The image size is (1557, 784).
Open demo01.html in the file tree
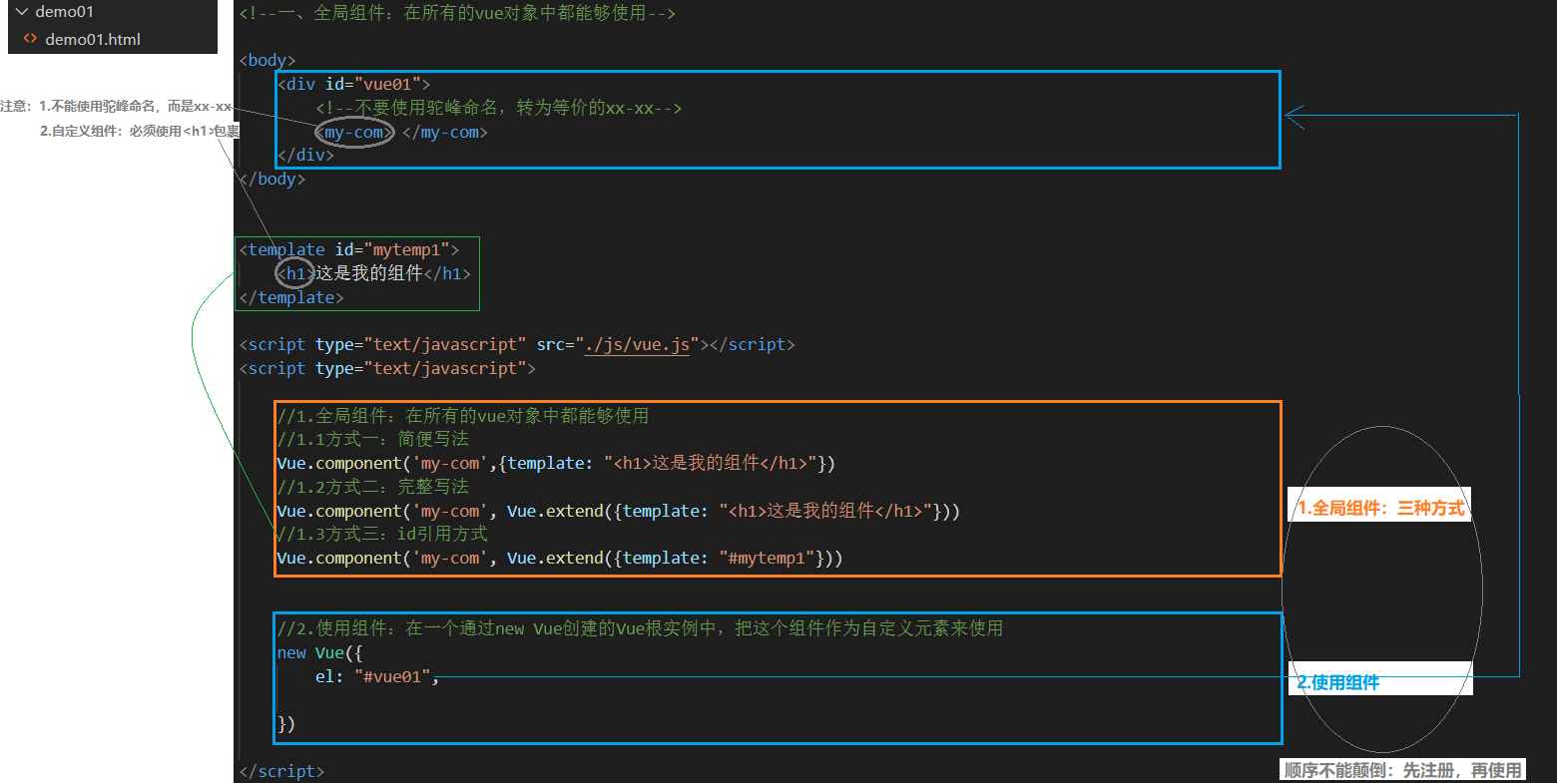tap(92, 39)
